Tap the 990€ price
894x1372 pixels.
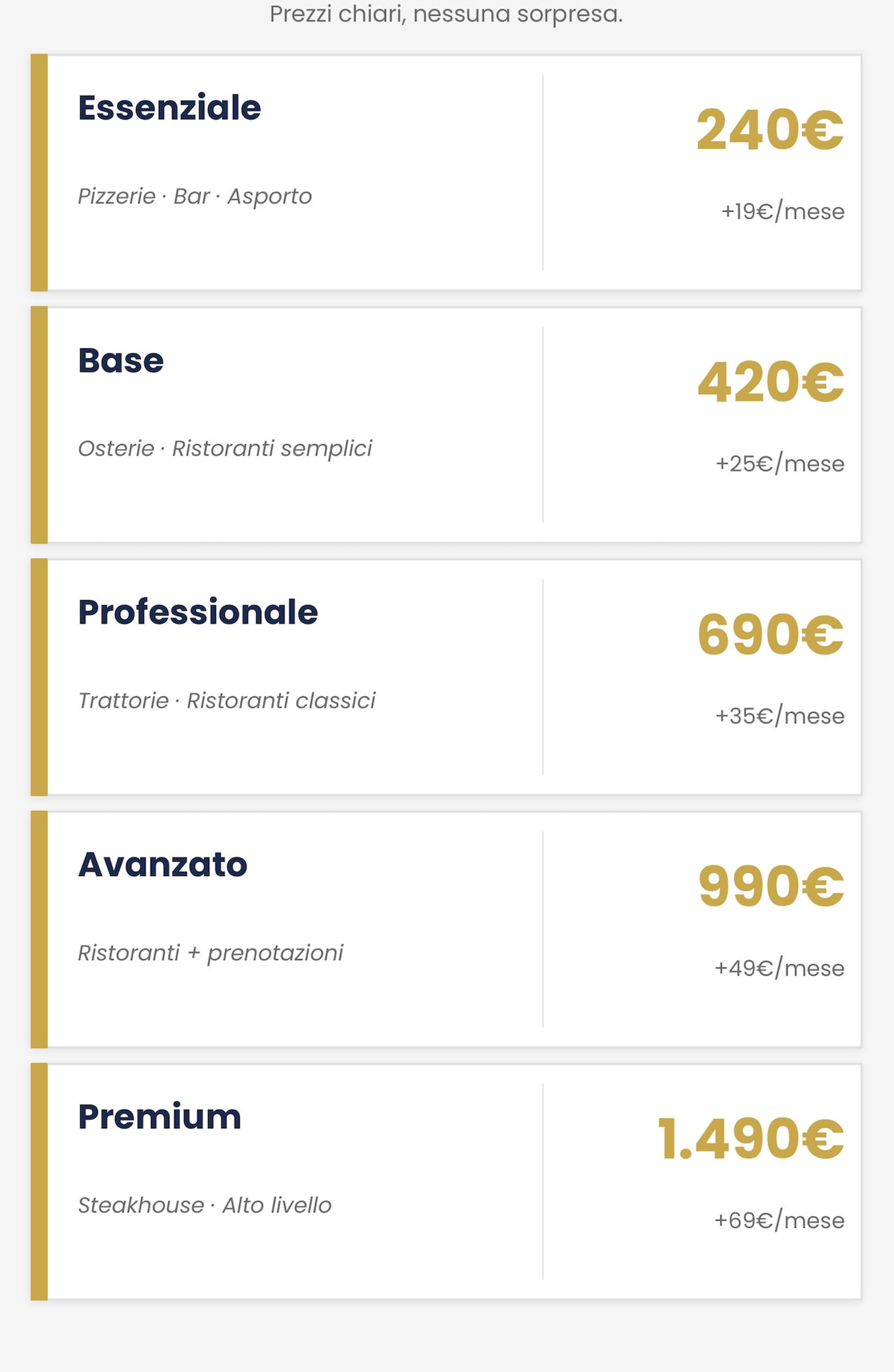(x=771, y=886)
